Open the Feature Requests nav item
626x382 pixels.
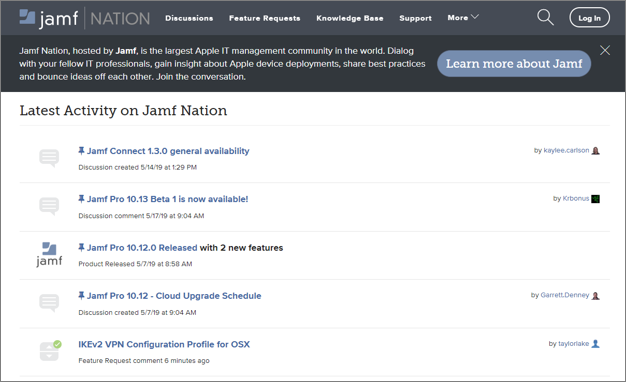264,18
